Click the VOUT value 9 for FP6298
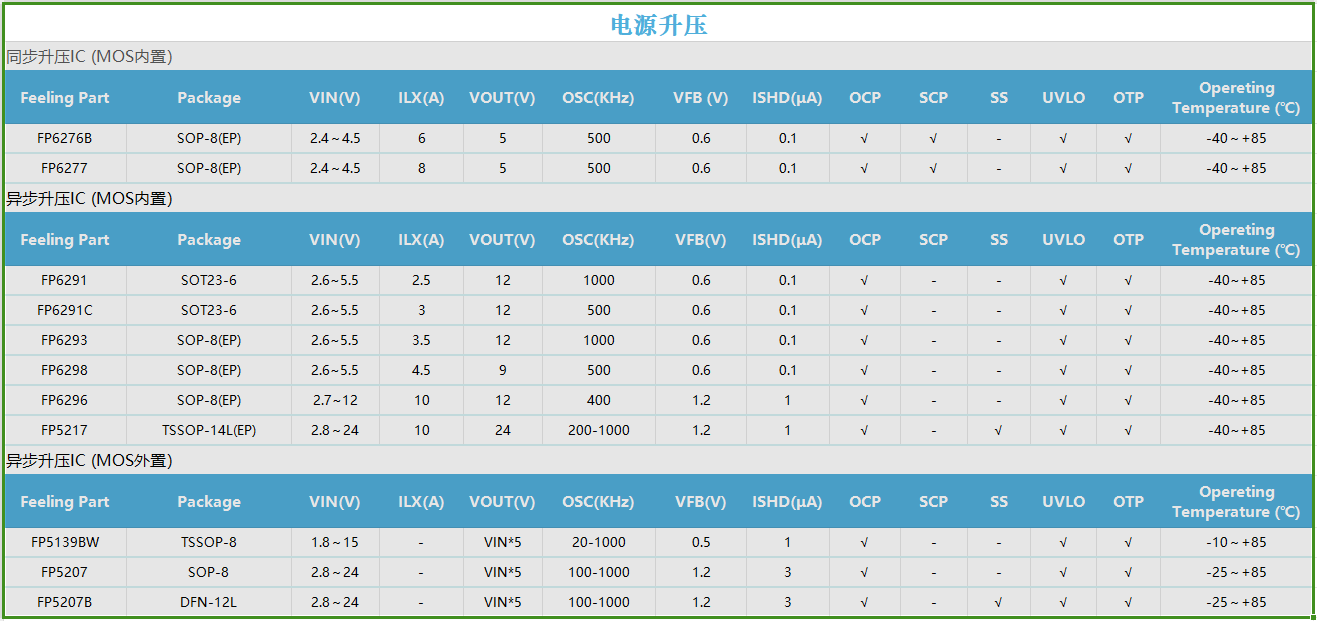The height and width of the screenshot is (621, 1317). (x=503, y=370)
